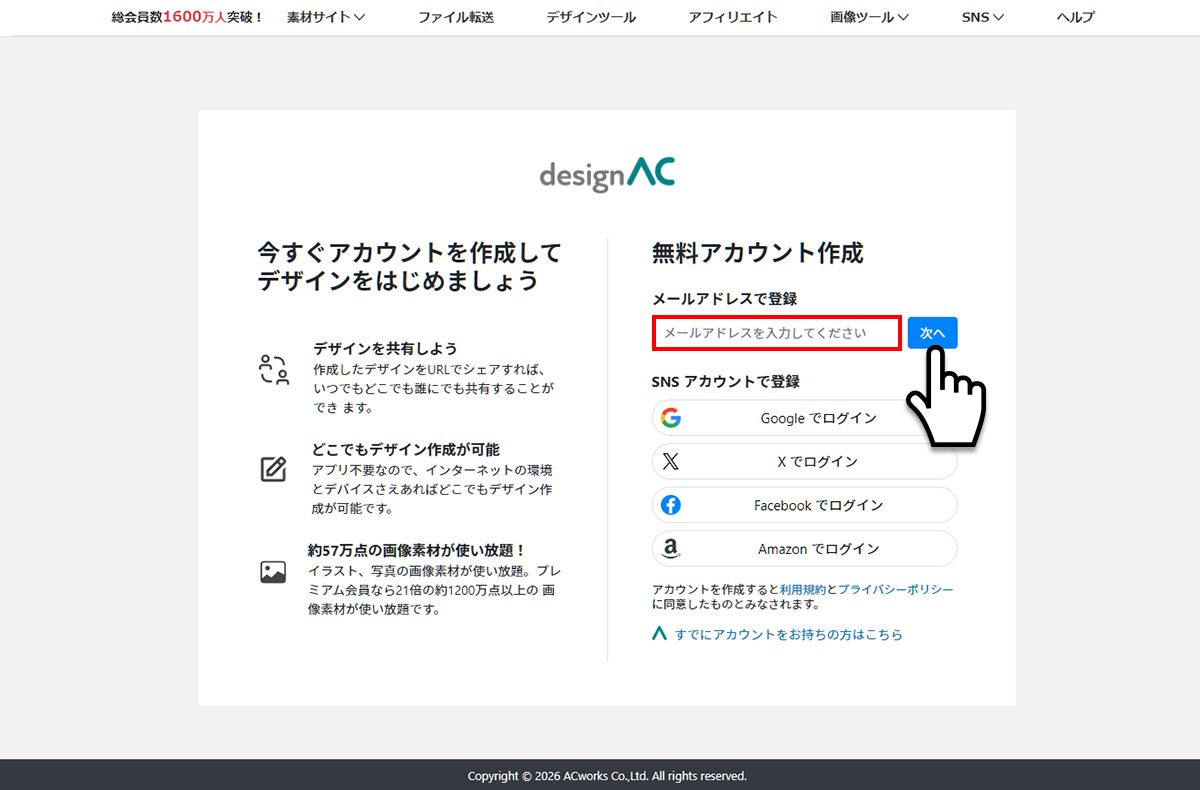Focus the メールアドレス input field
Image resolution: width=1200 pixels, height=790 pixels.
pos(778,333)
